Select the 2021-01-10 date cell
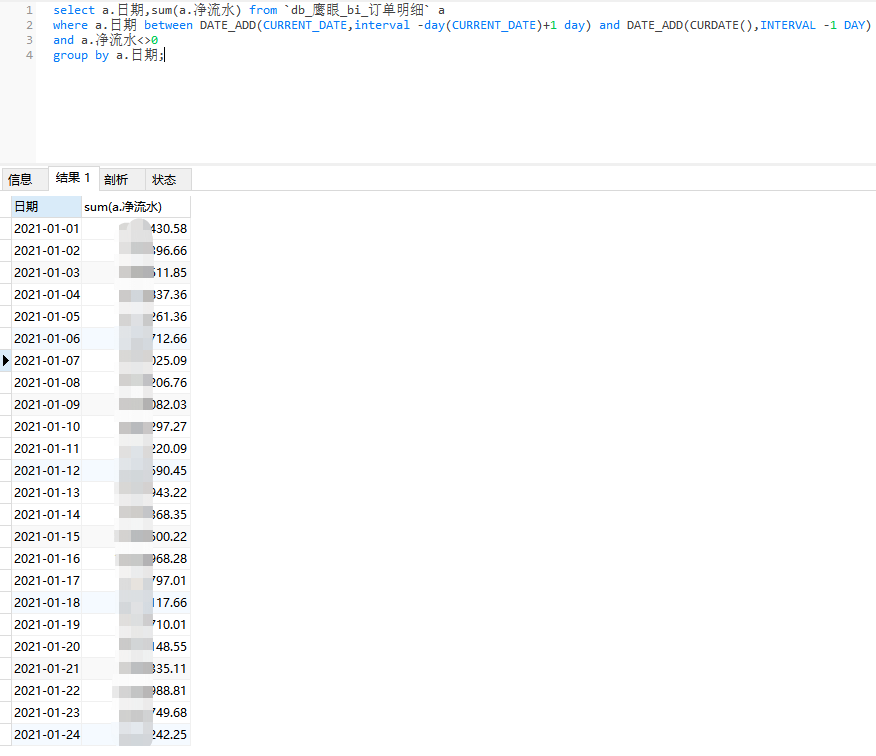Viewport: 876px width, 756px height. (x=46, y=426)
